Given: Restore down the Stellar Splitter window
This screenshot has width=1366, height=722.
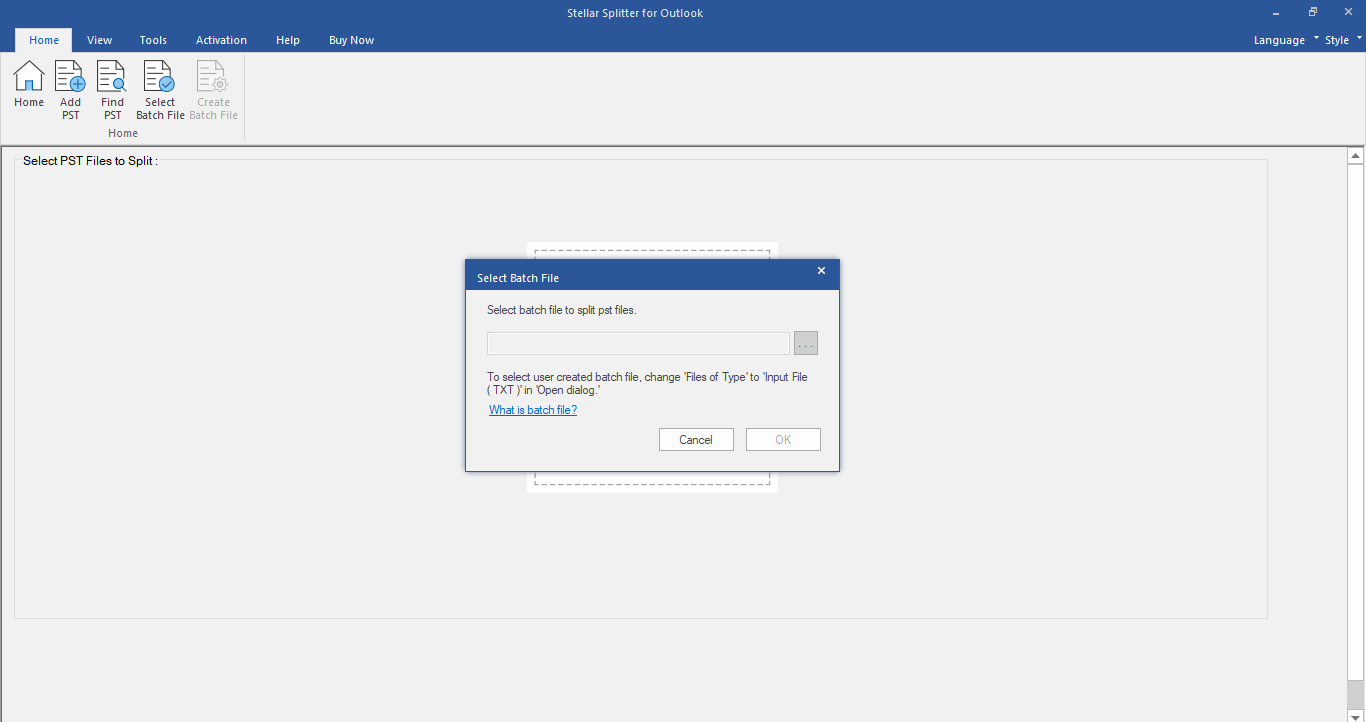Looking at the screenshot, I should (x=1313, y=13).
